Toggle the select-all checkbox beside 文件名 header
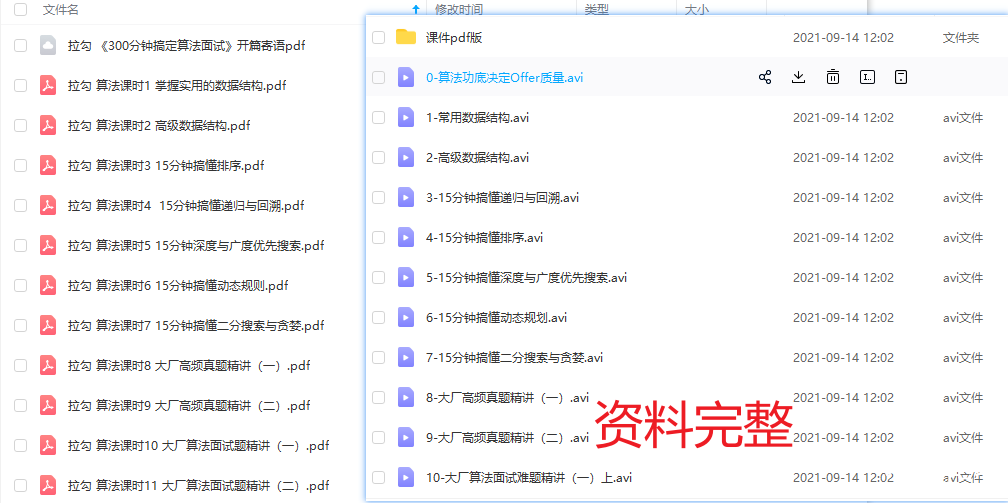The image size is (1008, 503). [x=21, y=9]
